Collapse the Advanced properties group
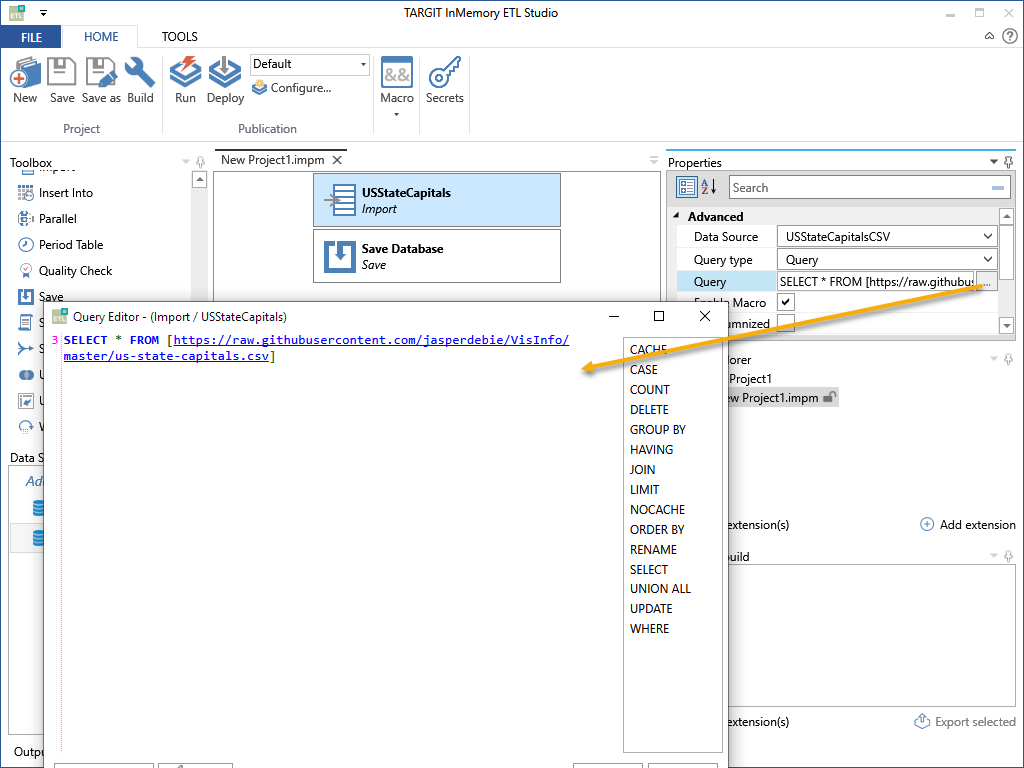The image size is (1024, 768). coord(676,216)
